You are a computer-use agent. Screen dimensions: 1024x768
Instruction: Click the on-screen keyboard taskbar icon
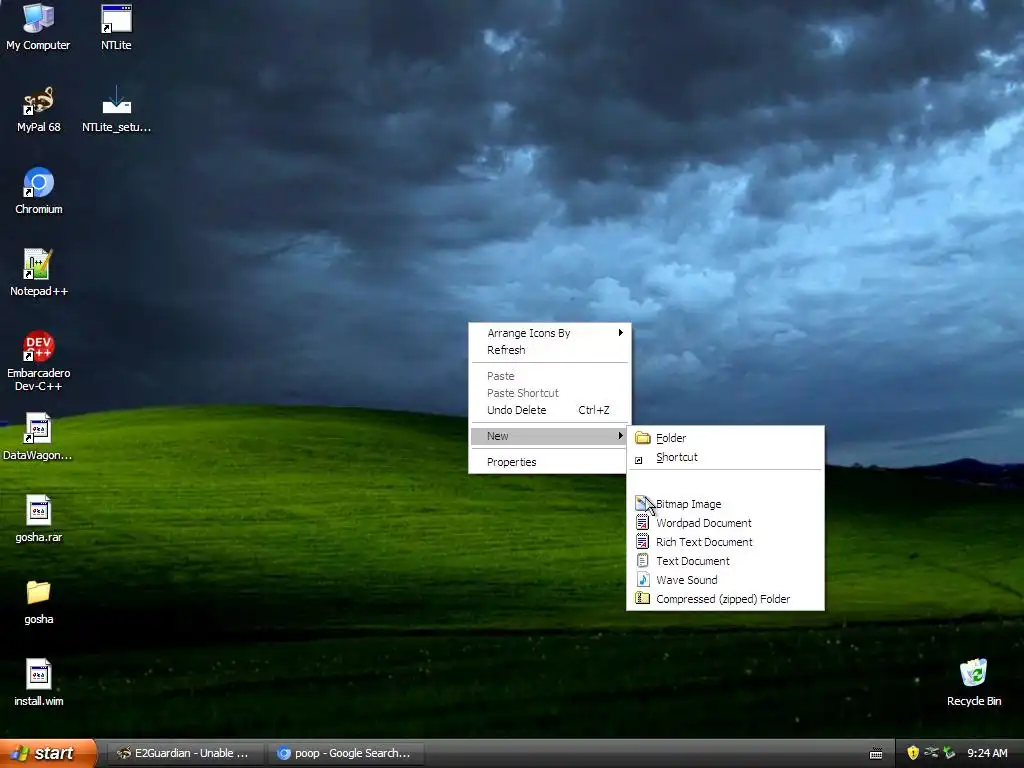click(x=876, y=754)
